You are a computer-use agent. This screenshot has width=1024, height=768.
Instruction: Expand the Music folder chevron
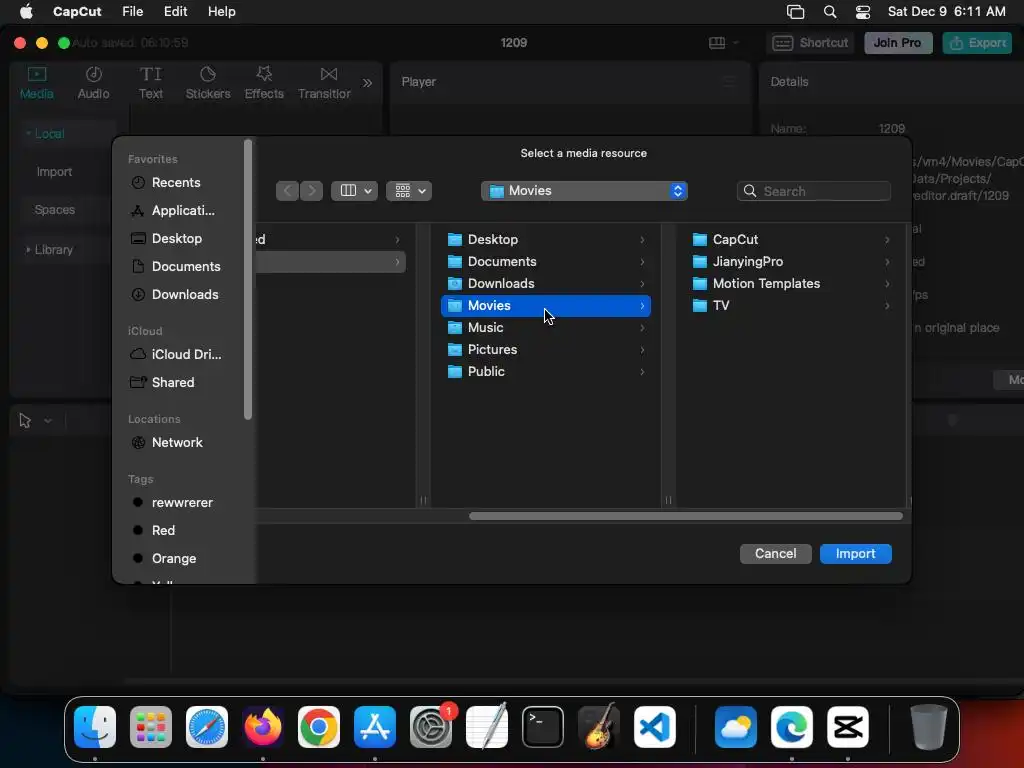[x=642, y=328]
